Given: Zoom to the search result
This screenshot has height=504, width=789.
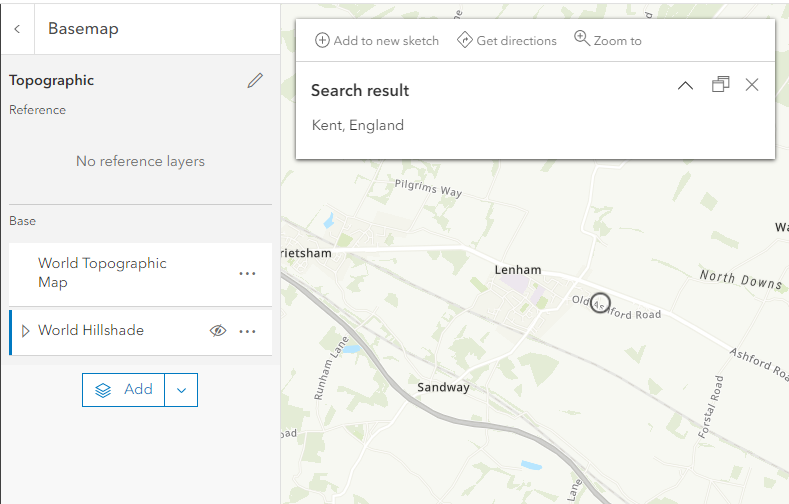Looking at the screenshot, I should click(x=608, y=41).
